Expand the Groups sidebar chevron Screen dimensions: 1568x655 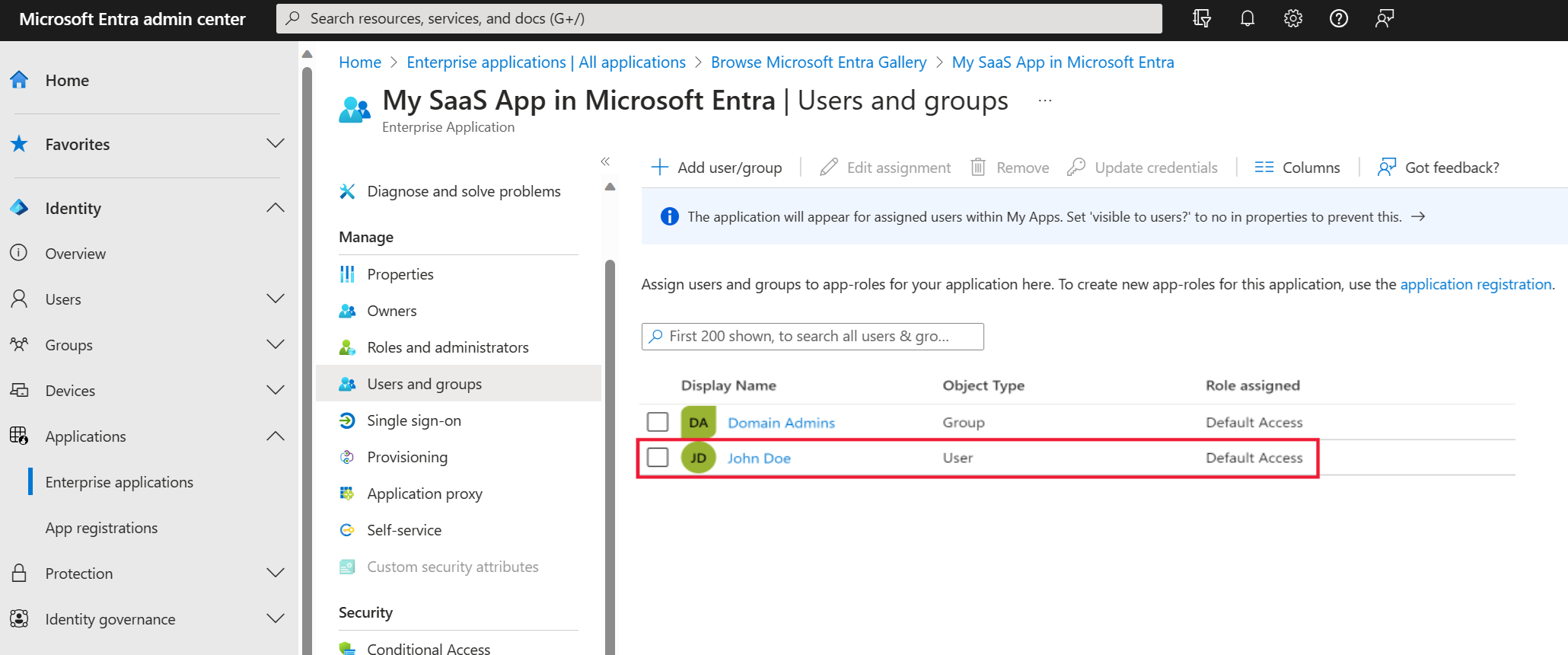point(276,344)
